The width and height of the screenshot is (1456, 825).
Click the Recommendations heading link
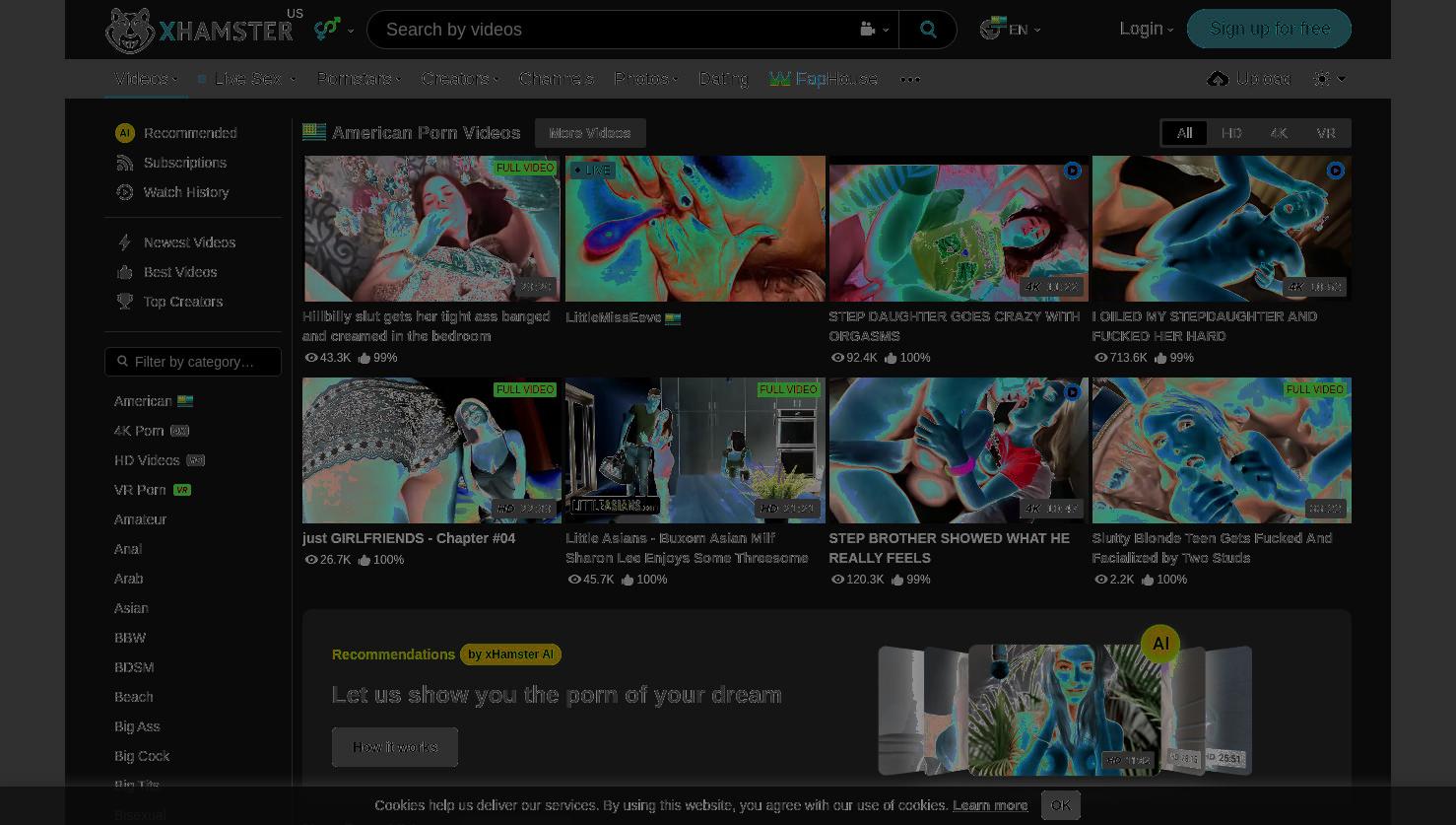(x=393, y=654)
